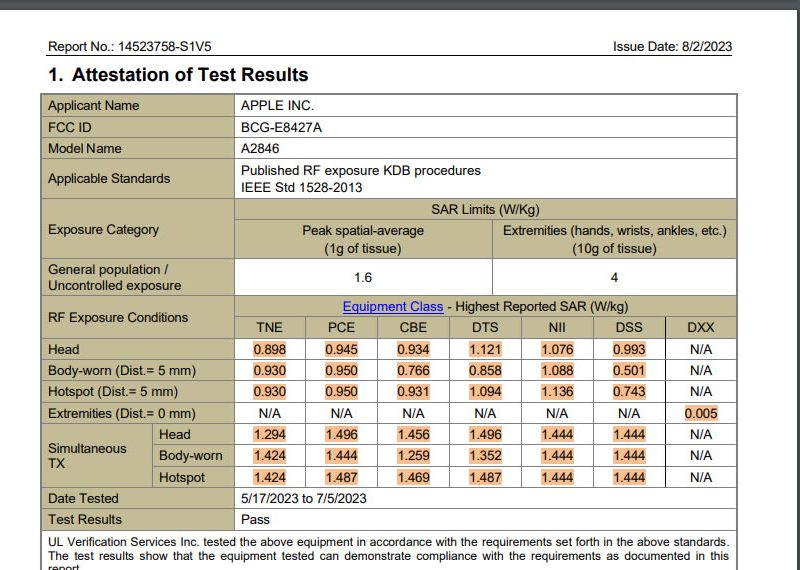The width and height of the screenshot is (800, 570).
Task: Click the Hotspot NII value 1.136
Action: tap(557, 392)
